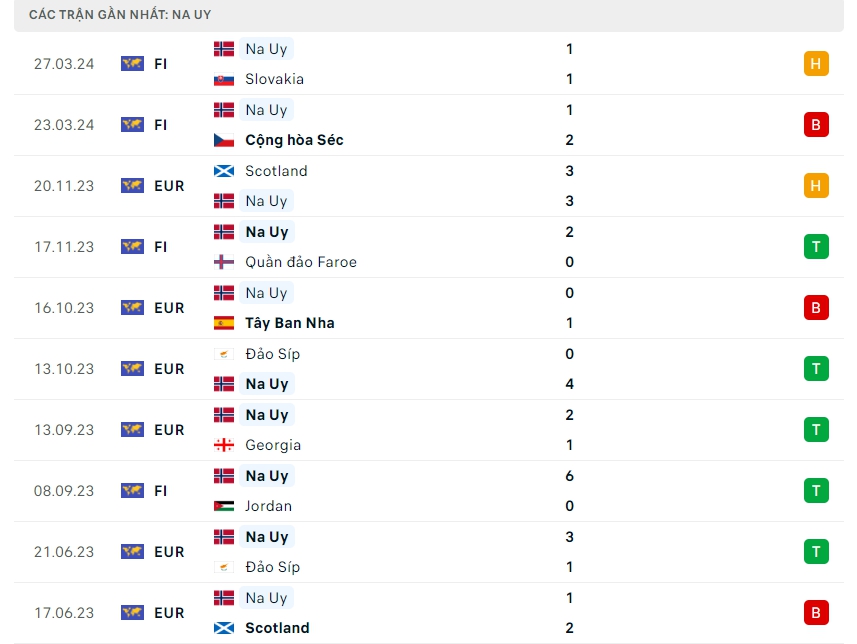The height and width of the screenshot is (644, 857).
Task: Click the 08.09.23 match date
Action: point(64,491)
